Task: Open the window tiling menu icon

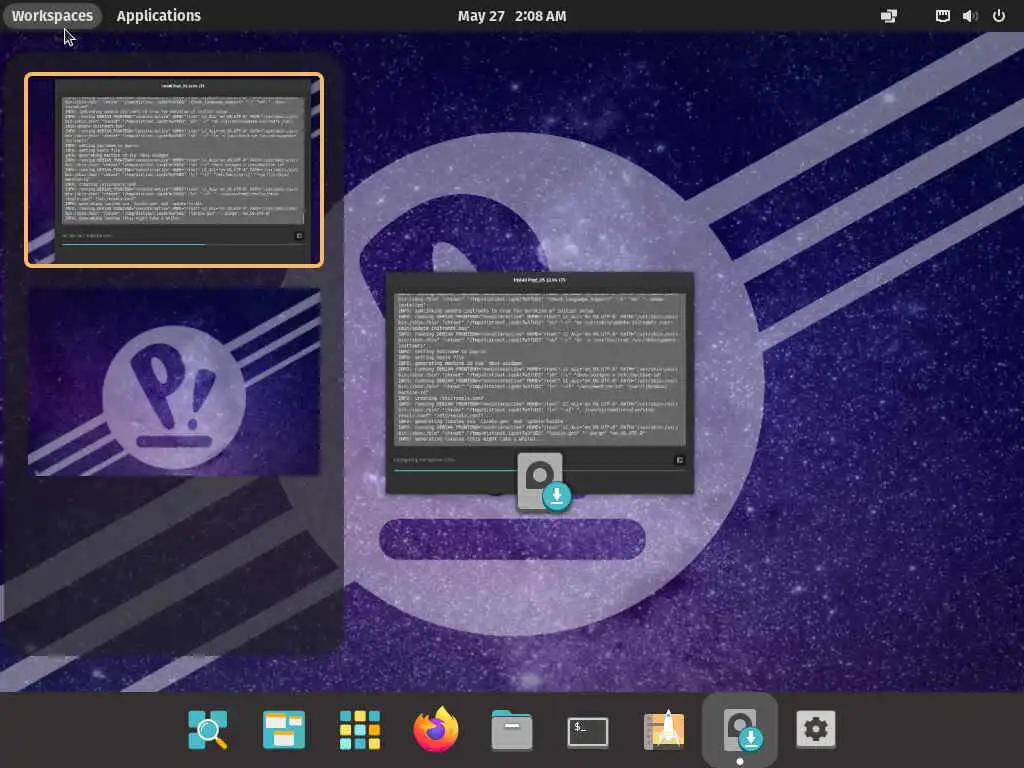Action: click(889, 16)
